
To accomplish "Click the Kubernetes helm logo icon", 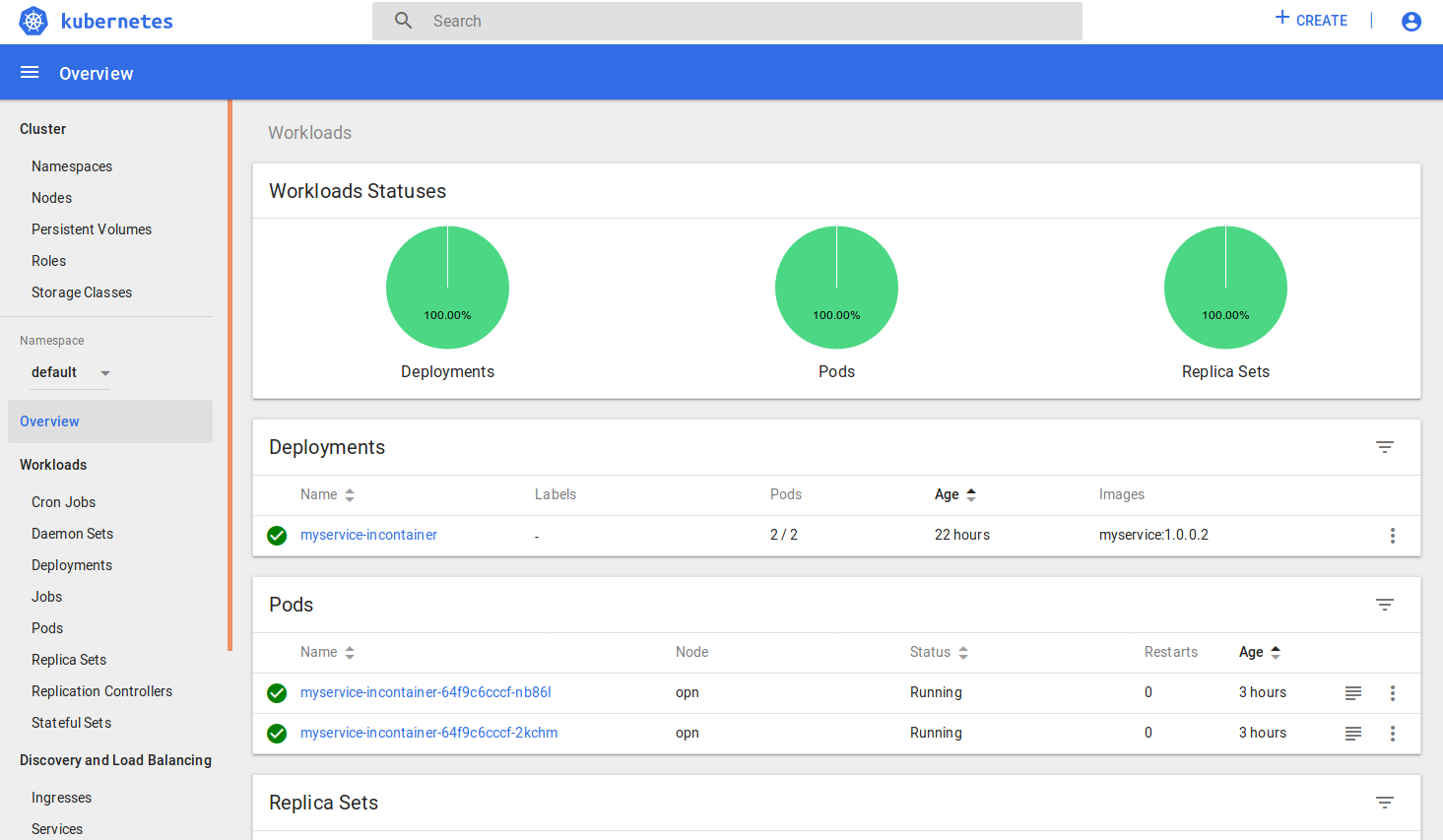I will [x=33, y=21].
